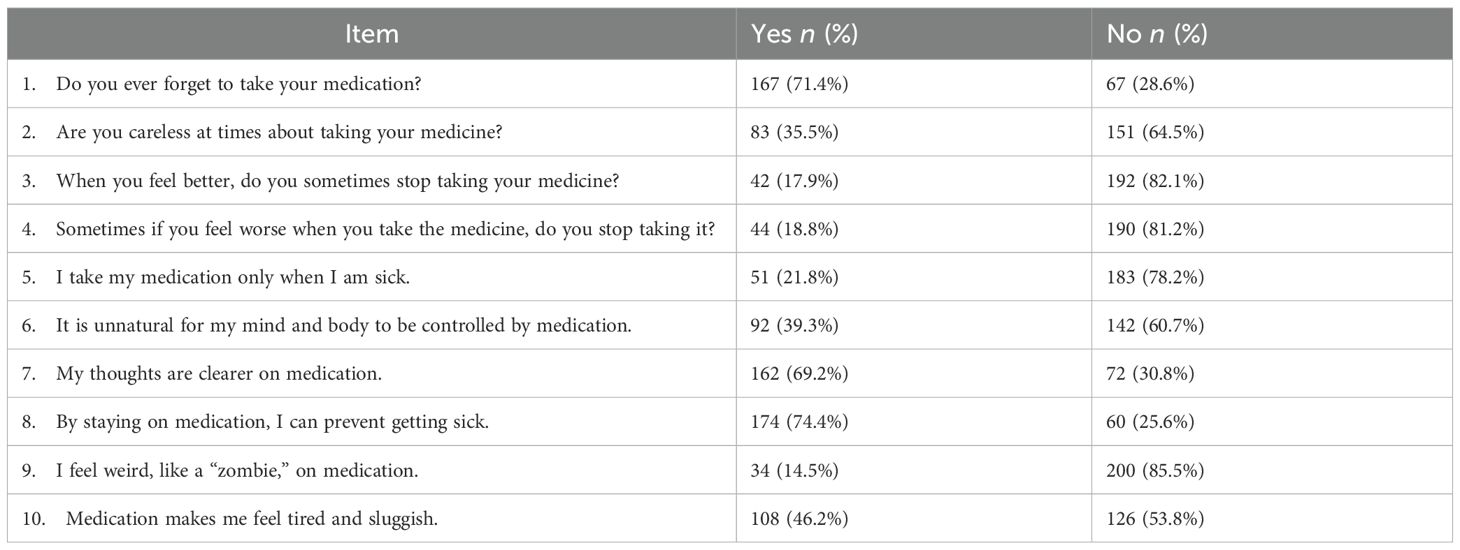Click the "Item" column header
The width and height of the screenshot is (1460, 550).
pyautogui.click(x=371, y=34)
